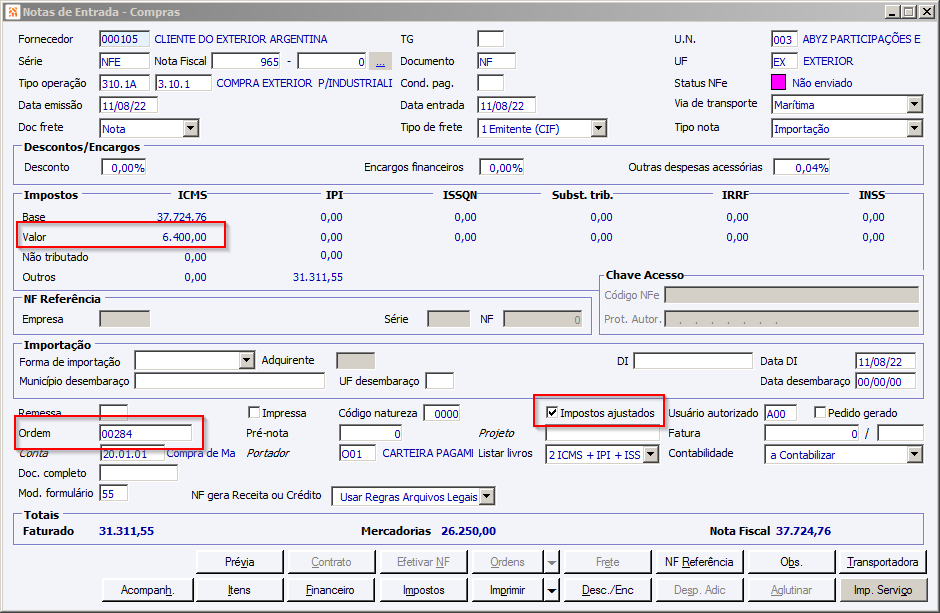This screenshot has width=940, height=613.
Task: Click the Ordem field 00284
Action: click(146, 433)
